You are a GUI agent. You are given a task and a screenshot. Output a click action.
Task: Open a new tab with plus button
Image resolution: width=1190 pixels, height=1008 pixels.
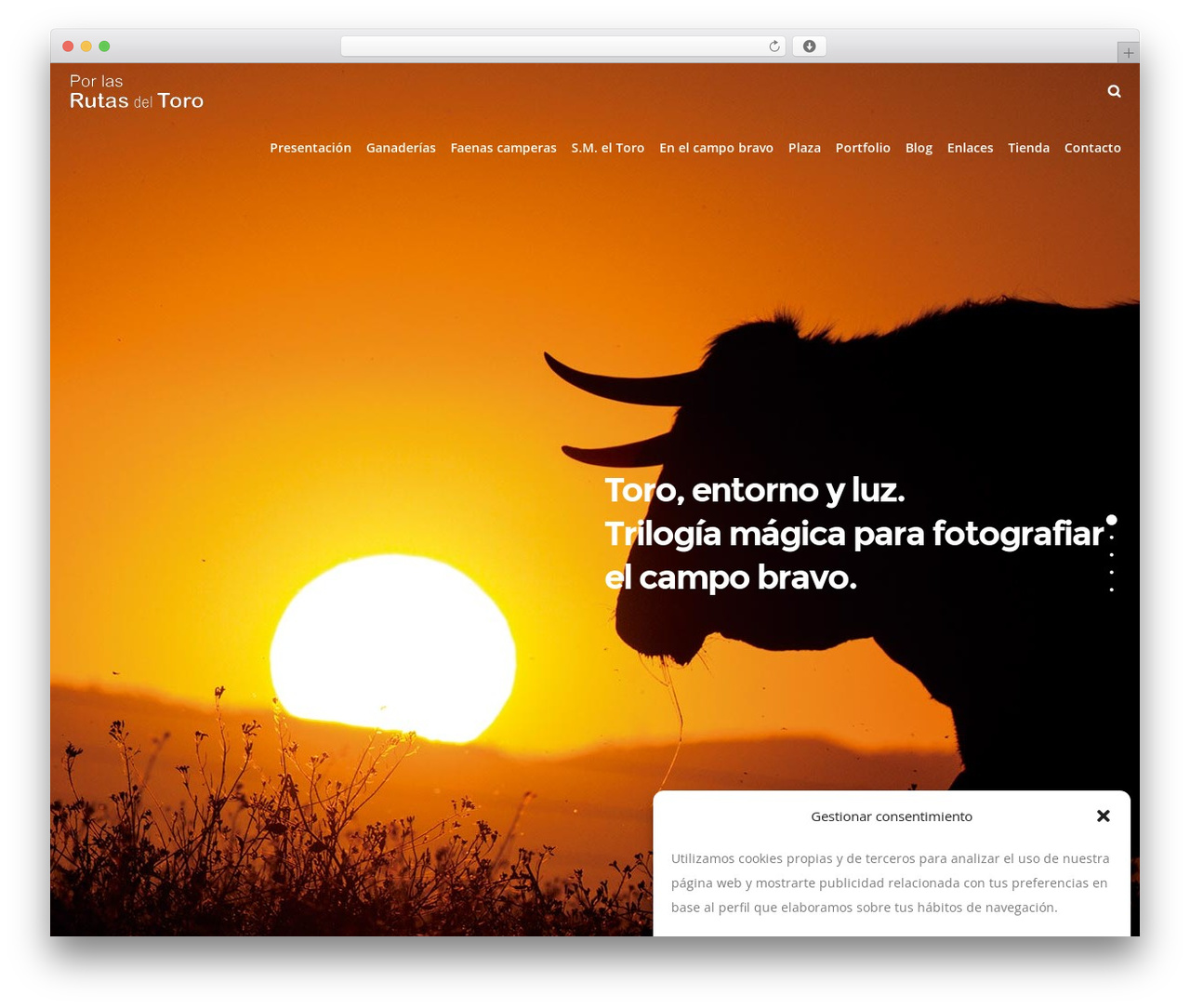pyautogui.click(x=1128, y=53)
